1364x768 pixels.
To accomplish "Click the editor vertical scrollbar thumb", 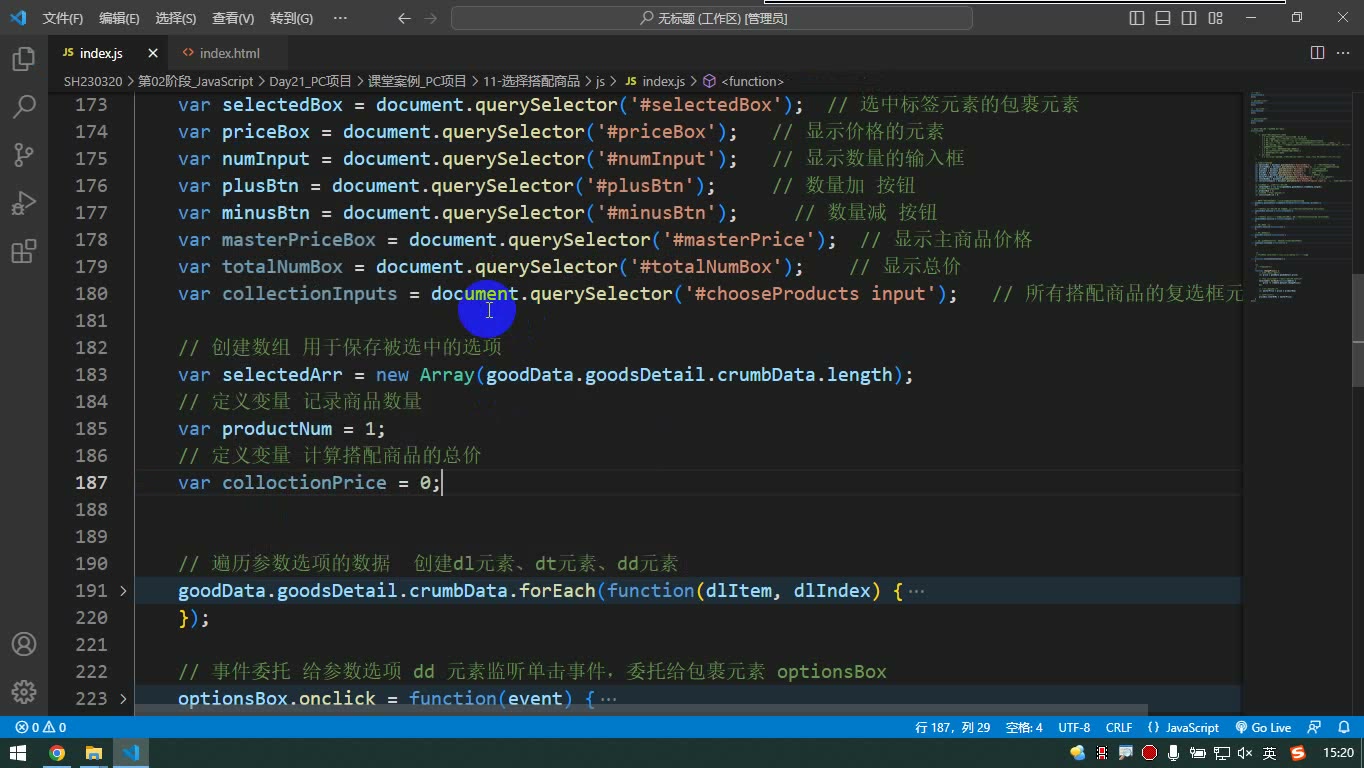I will [1357, 330].
